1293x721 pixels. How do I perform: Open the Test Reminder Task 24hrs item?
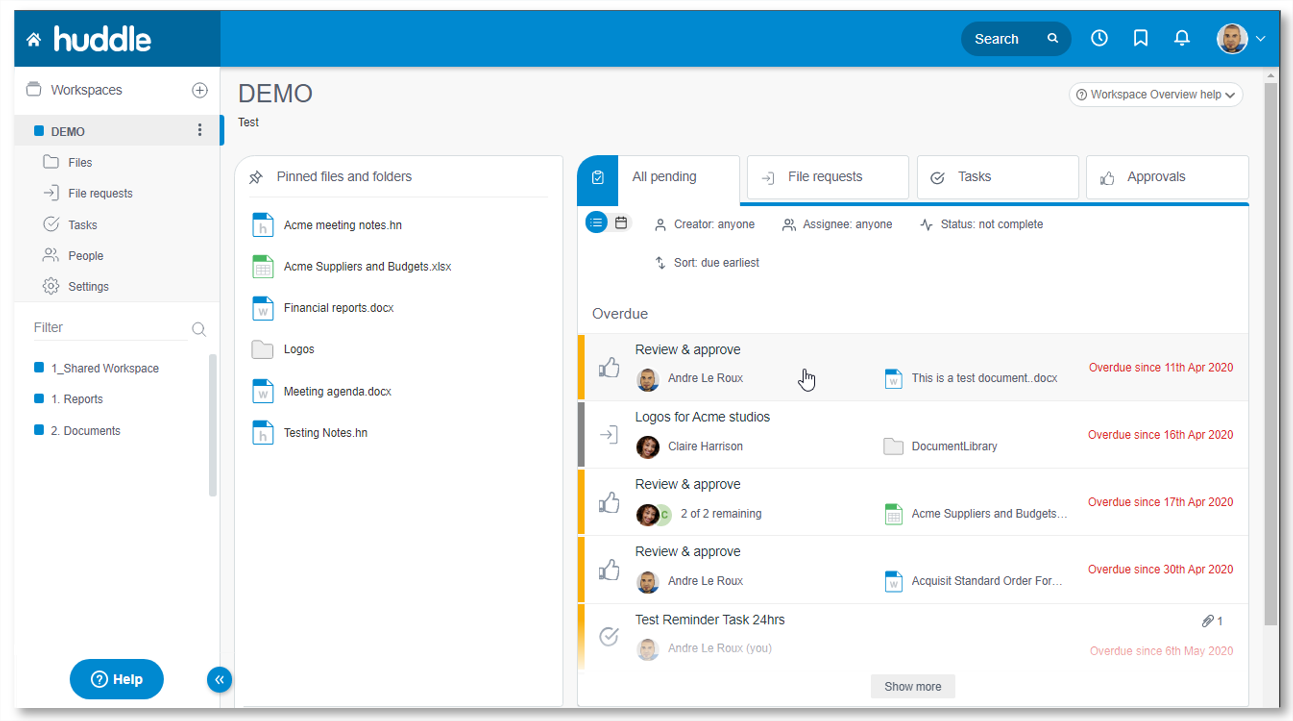coord(710,620)
